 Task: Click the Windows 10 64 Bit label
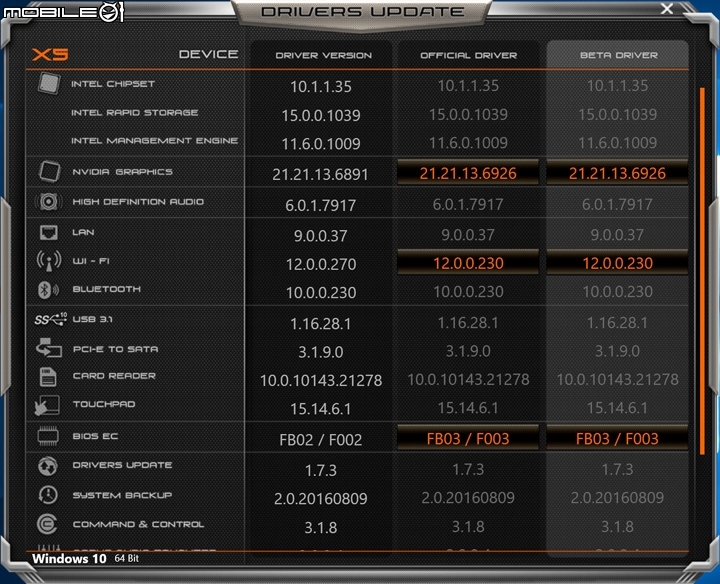coord(85,558)
